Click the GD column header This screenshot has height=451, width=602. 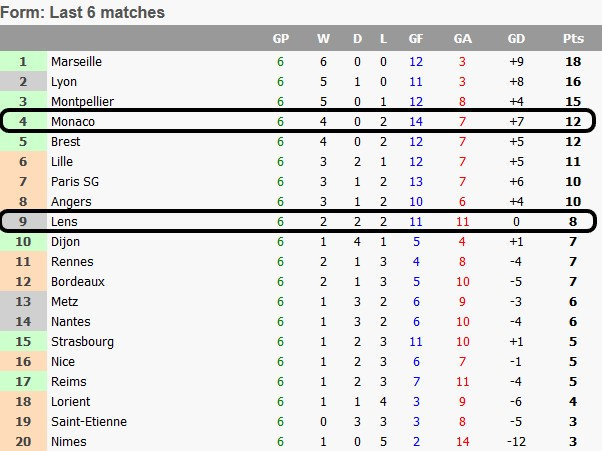516,39
